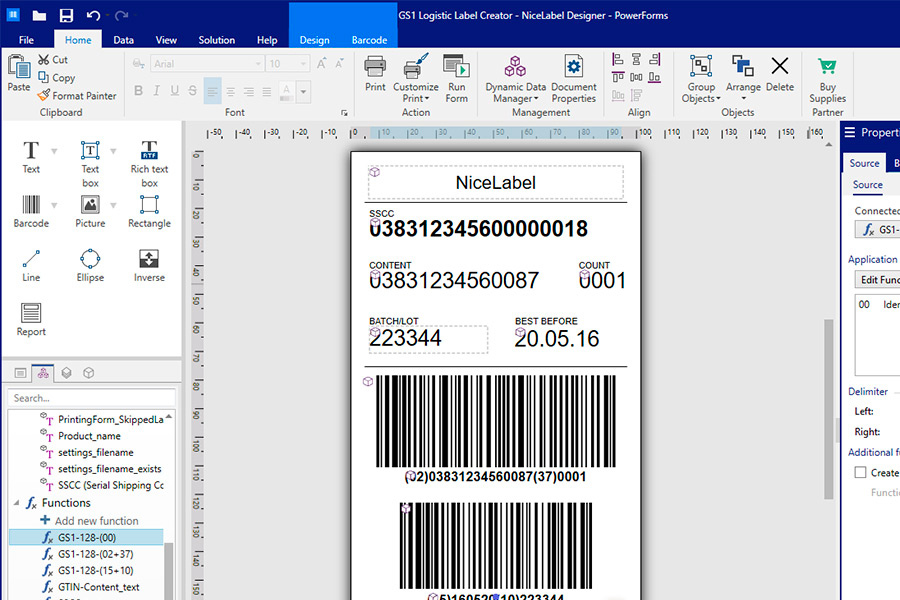Click the Save icon in title bar
900x600 pixels.
[67, 16]
